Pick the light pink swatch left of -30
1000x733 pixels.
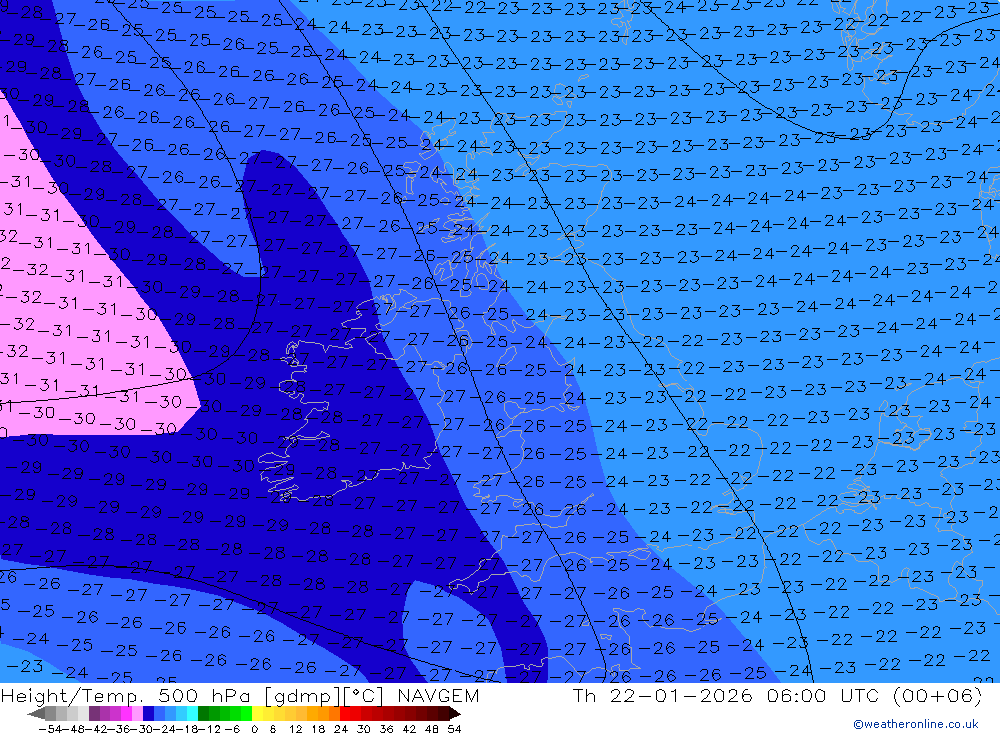pyautogui.click(x=137, y=713)
